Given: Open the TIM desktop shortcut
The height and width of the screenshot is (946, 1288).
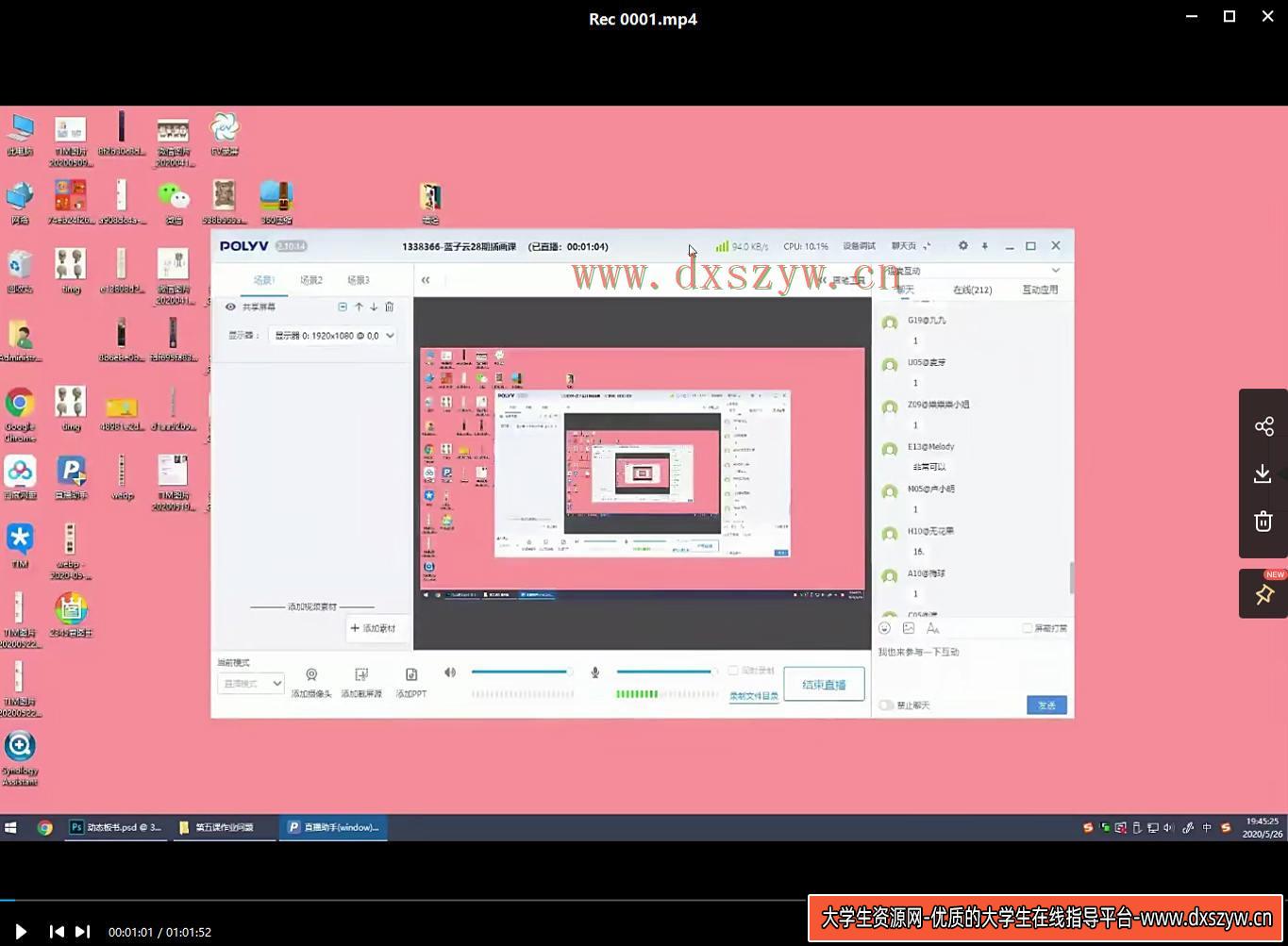Looking at the screenshot, I should pos(20,546).
